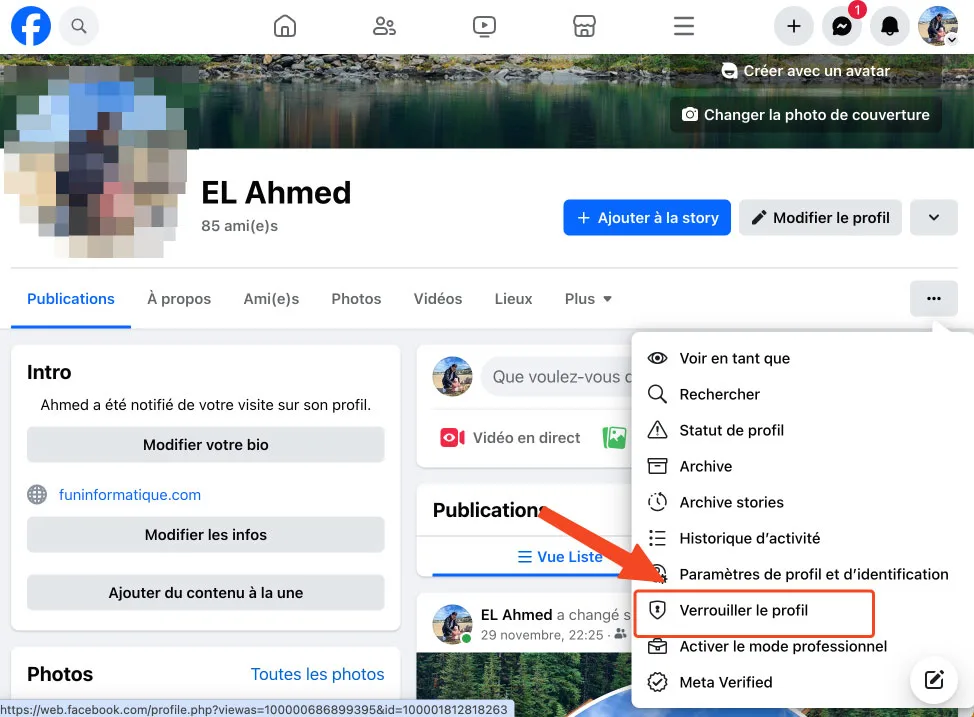This screenshot has width=974, height=717.
Task: Click Ajouter à la story
Action: click(x=646, y=217)
